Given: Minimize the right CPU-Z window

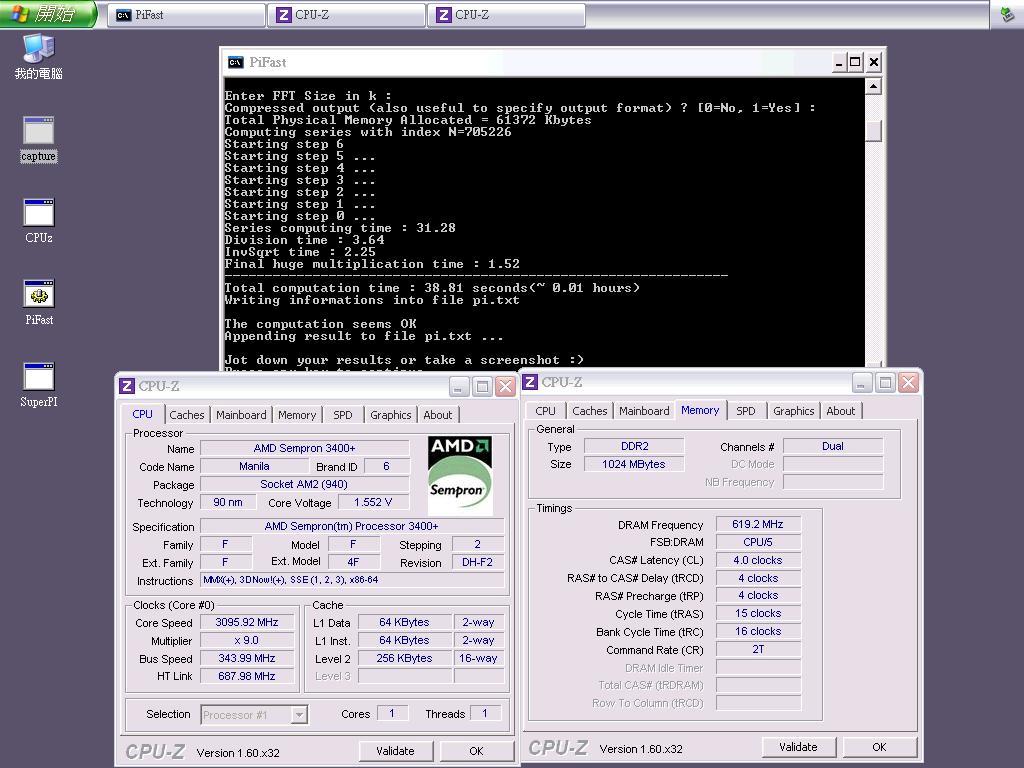Looking at the screenshot, I should [862, 383].
